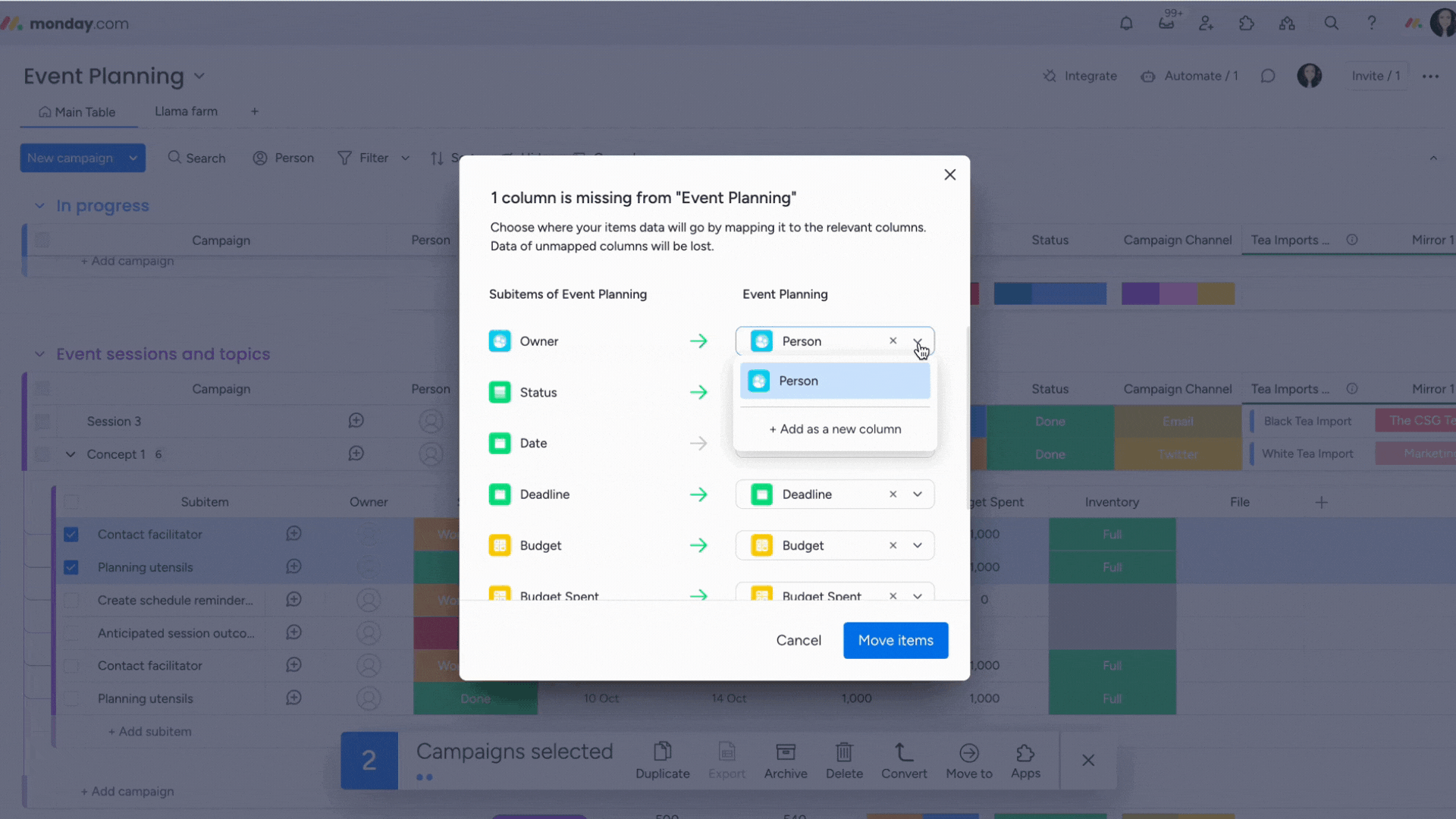
Task: Open conversation for Create schedule reminder
Action: [x=293, y=600]
